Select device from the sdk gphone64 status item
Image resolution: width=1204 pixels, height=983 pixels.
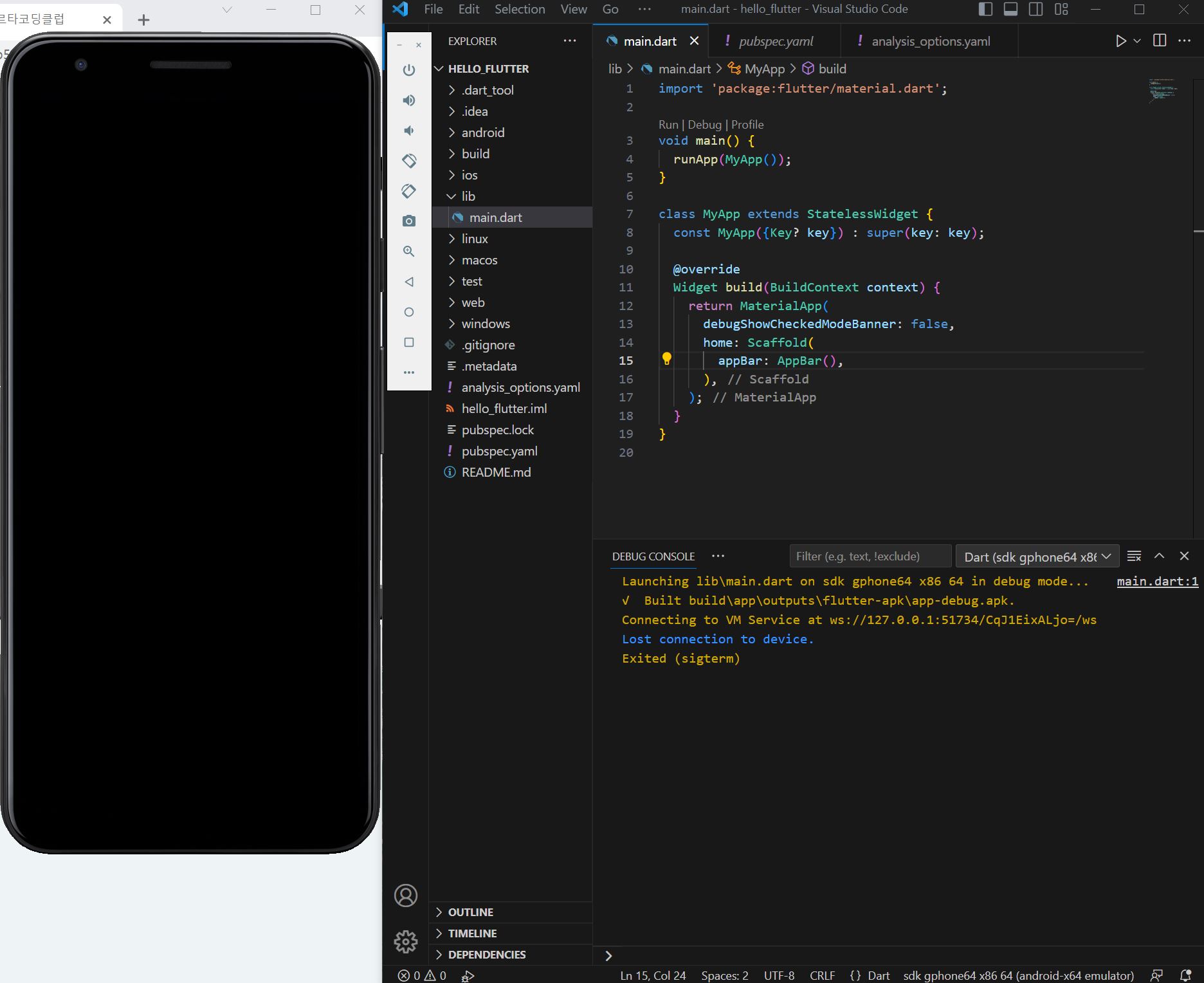click(1018, 975)
